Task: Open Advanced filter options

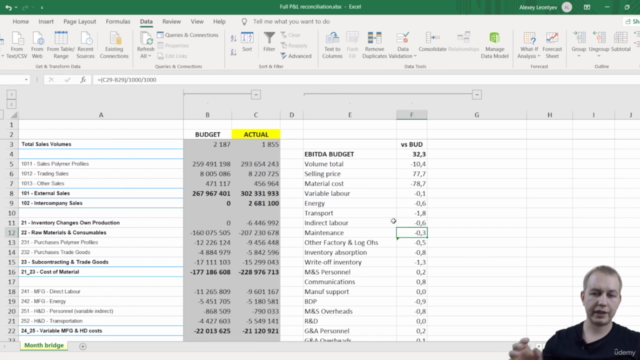Action: [296, 56]
